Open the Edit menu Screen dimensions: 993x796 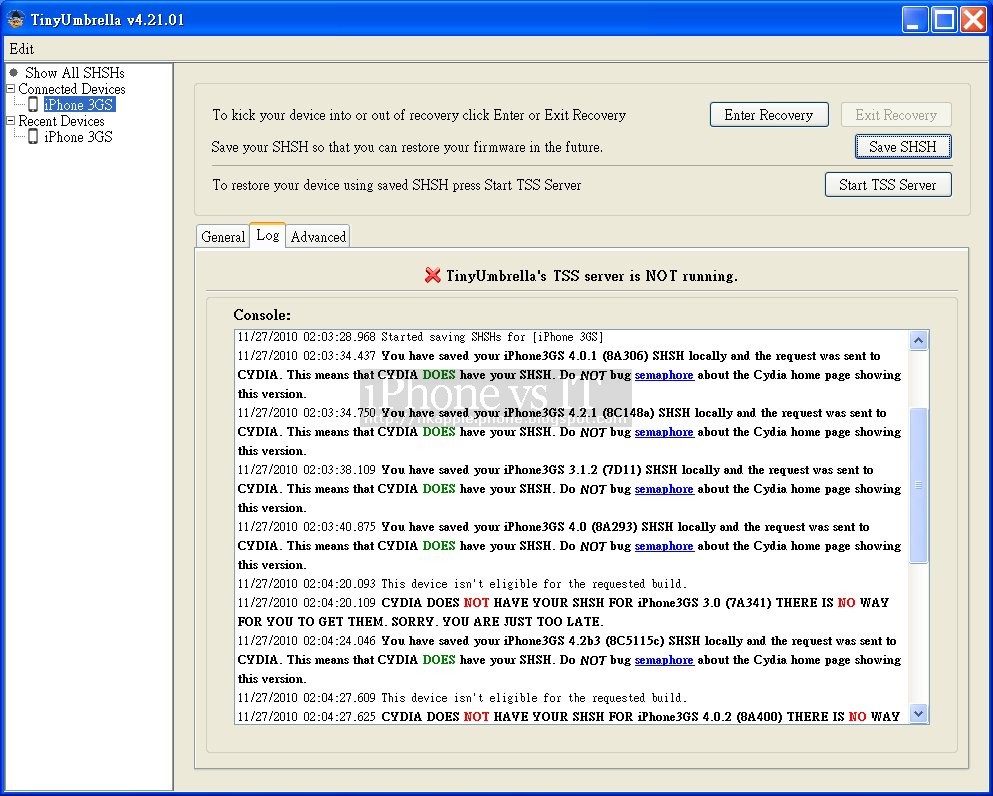(x=22, y=49)
